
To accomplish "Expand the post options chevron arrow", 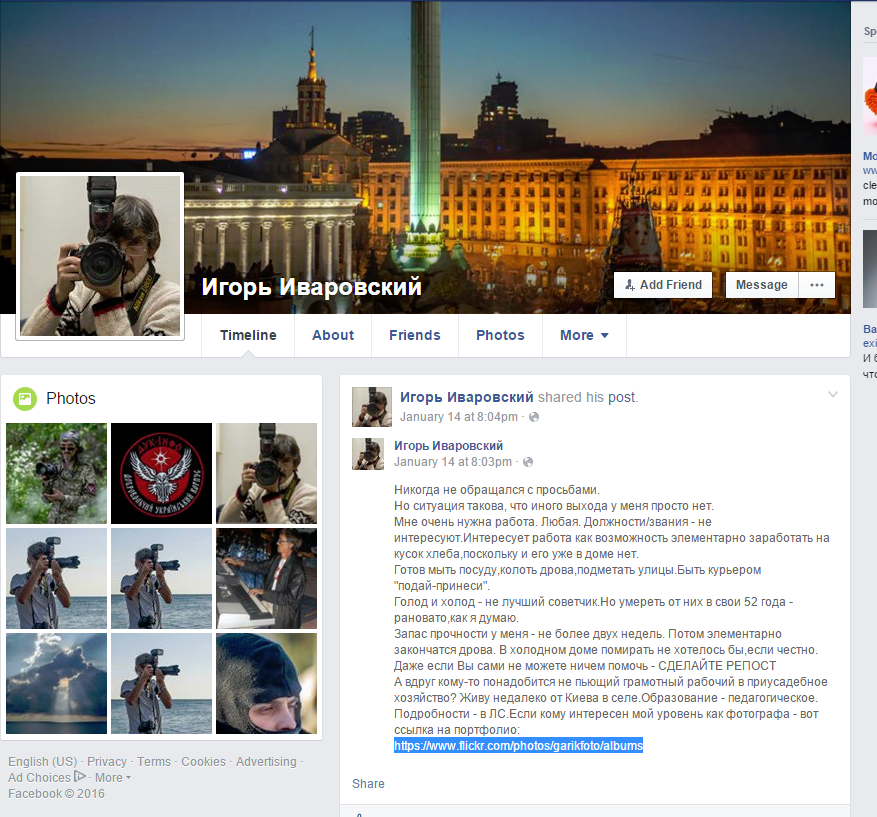I will click(x=832, y=396).
